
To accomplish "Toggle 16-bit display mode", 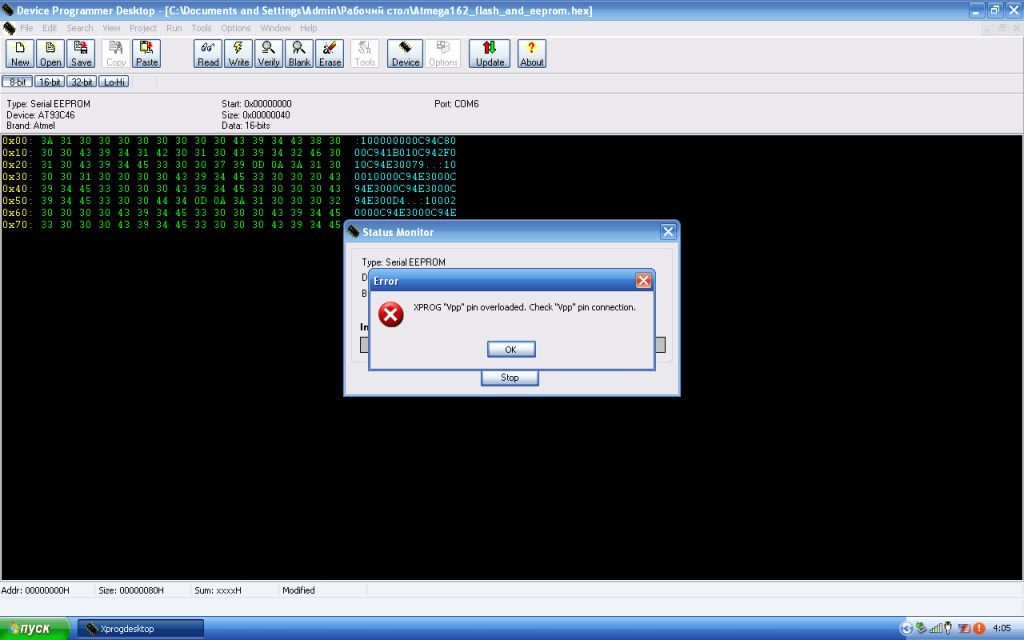I will (x=50, y=82).
